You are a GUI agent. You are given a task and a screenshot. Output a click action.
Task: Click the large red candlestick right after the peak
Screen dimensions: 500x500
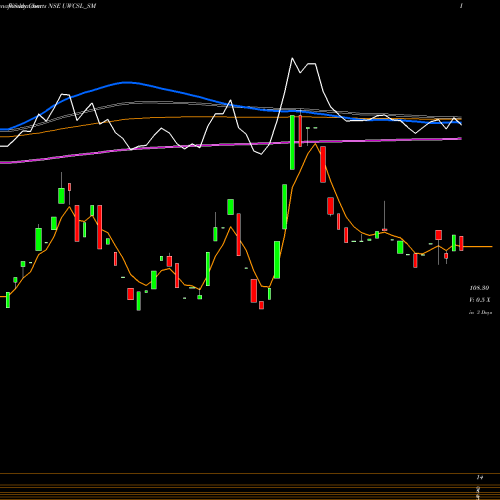(x=323, y=164)
